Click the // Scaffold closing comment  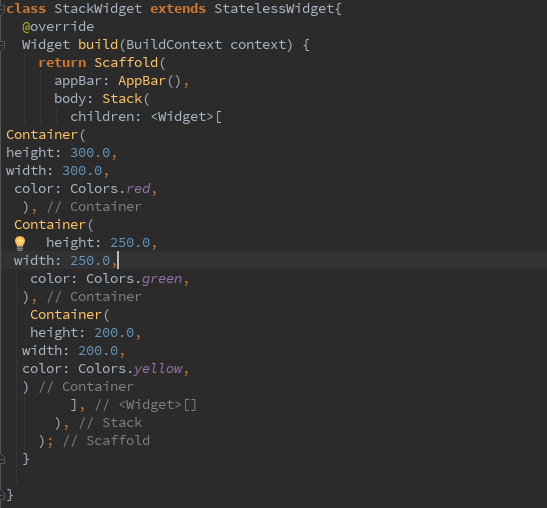(x=106, y=441)
